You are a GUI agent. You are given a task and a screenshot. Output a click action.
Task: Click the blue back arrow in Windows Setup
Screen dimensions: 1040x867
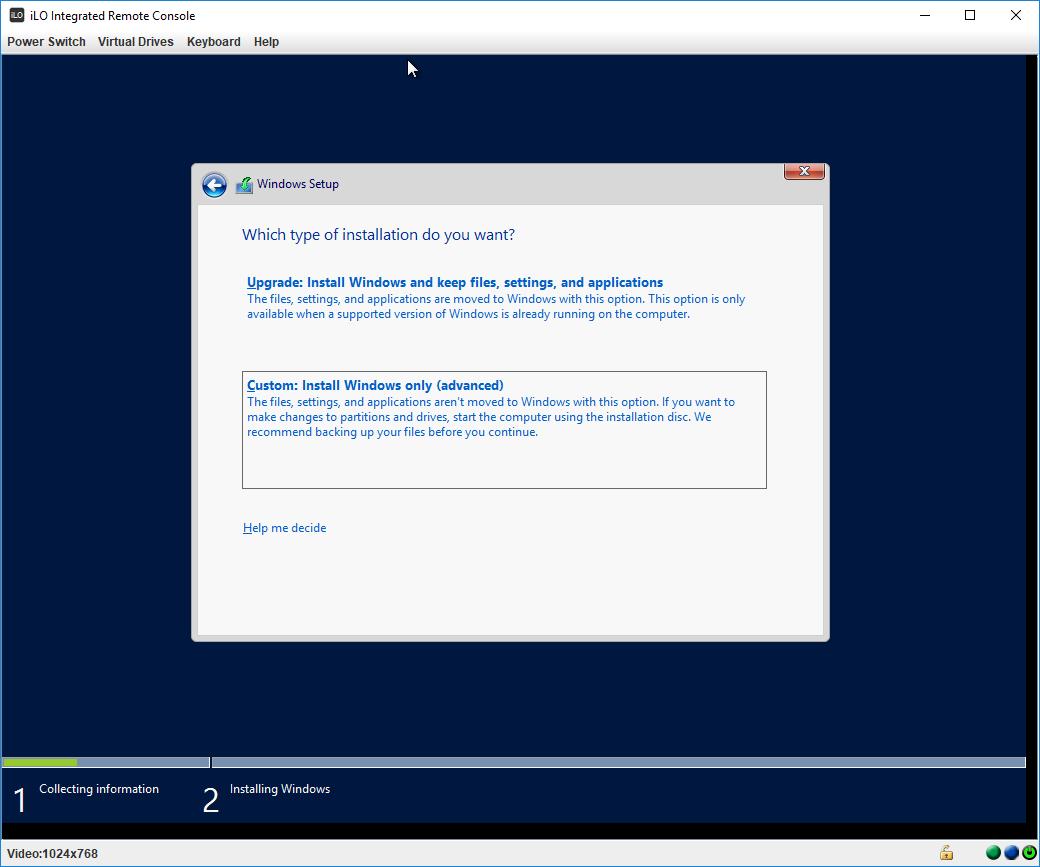point(214,185)
